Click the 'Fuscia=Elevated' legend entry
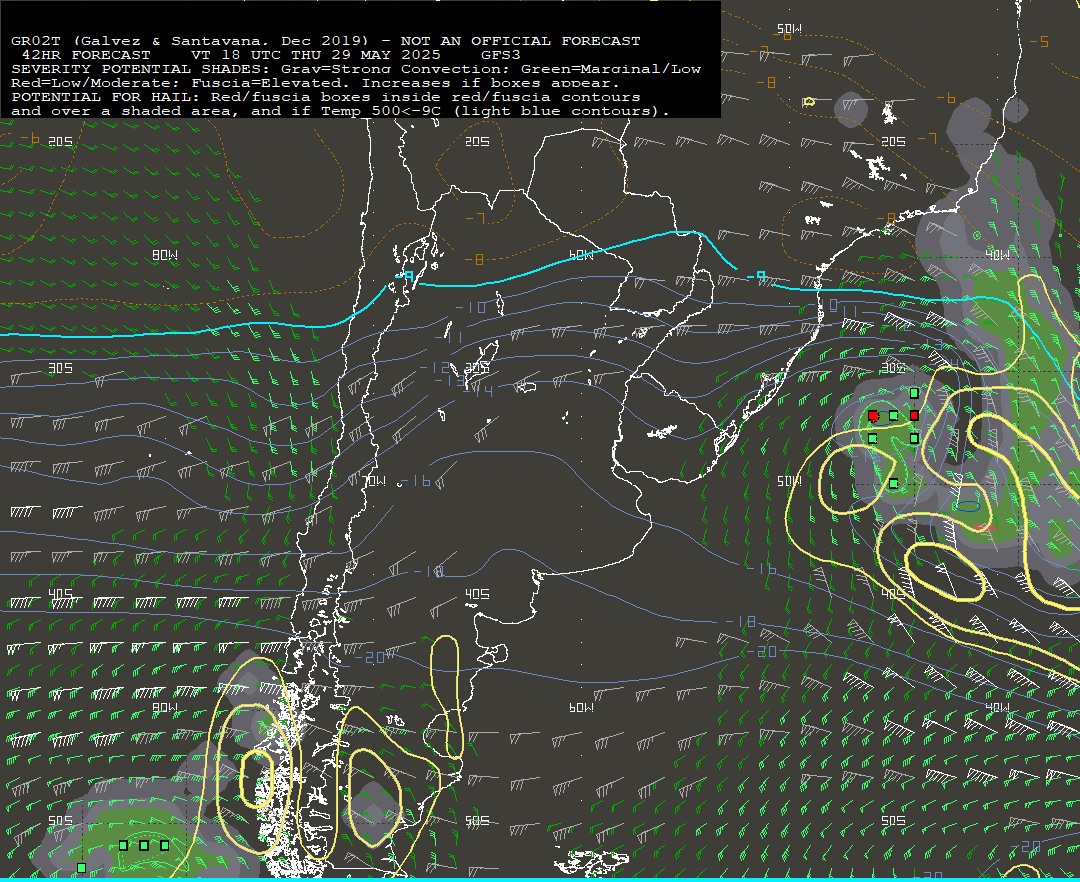This screenshot has width=1080, height=882. pos(267,83)
